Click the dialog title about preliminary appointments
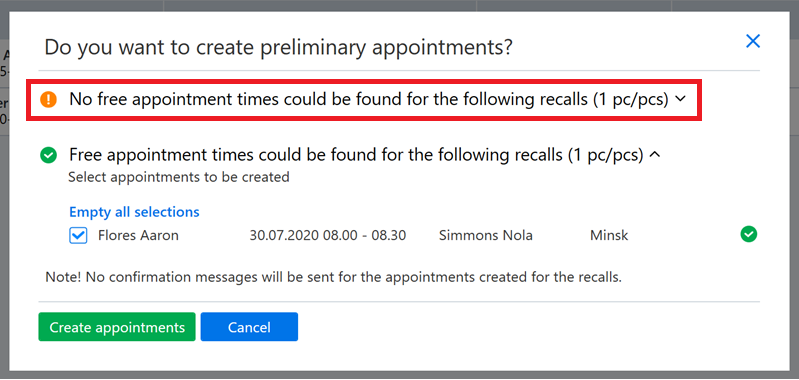 278,48
